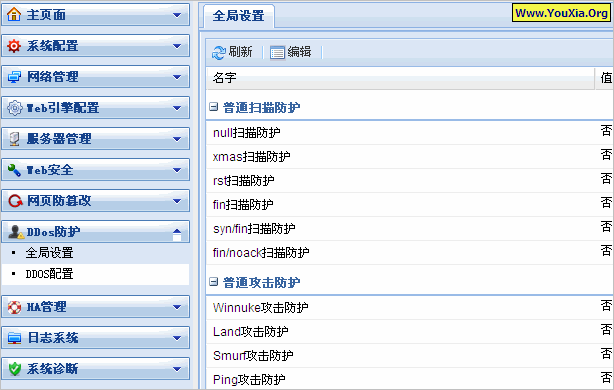Screen dimensions: 614x390
Task: Expand the 服务器管理 panel arrow
Action: pyautogui.click(x=177, y=139)
